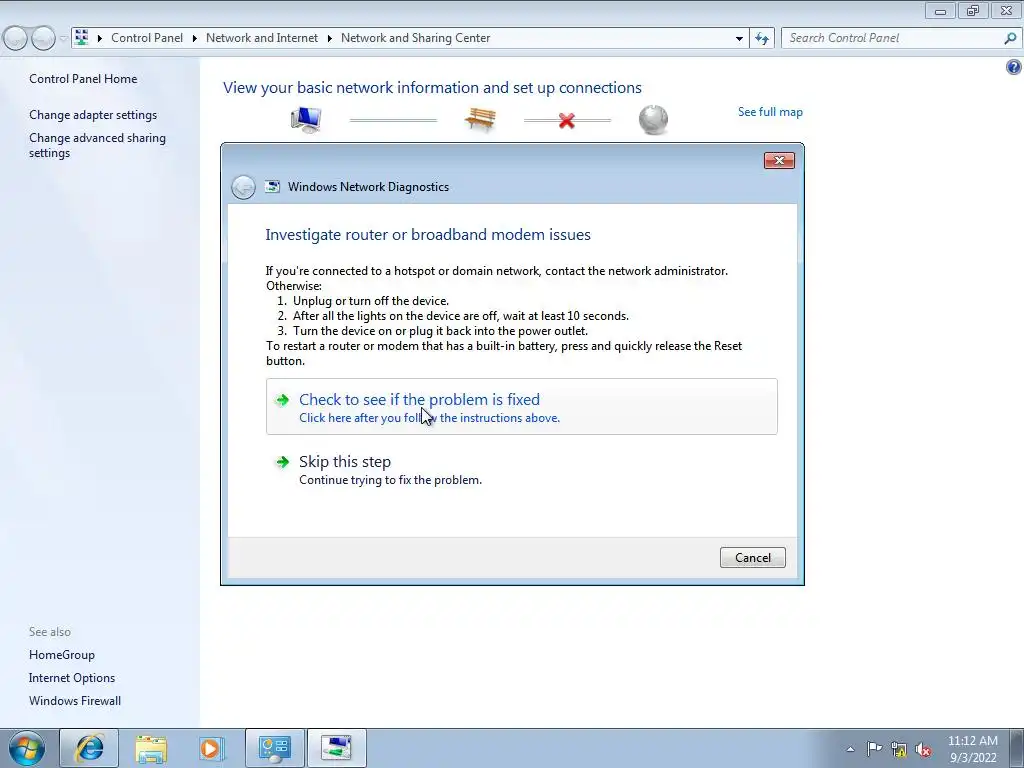Select Control Panel breadcrumb

tap(147, 38)
